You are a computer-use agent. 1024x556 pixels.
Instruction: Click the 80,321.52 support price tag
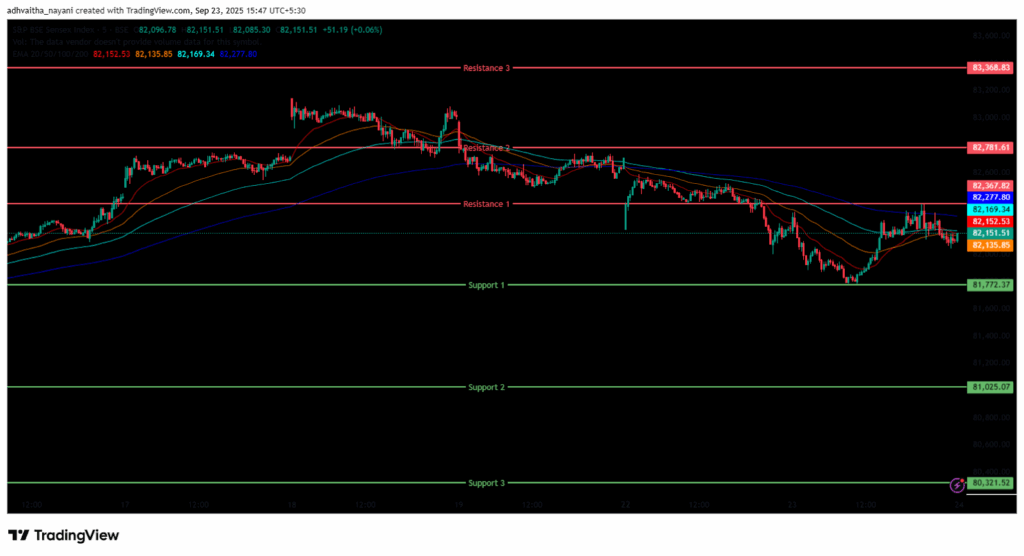[990, 483]
